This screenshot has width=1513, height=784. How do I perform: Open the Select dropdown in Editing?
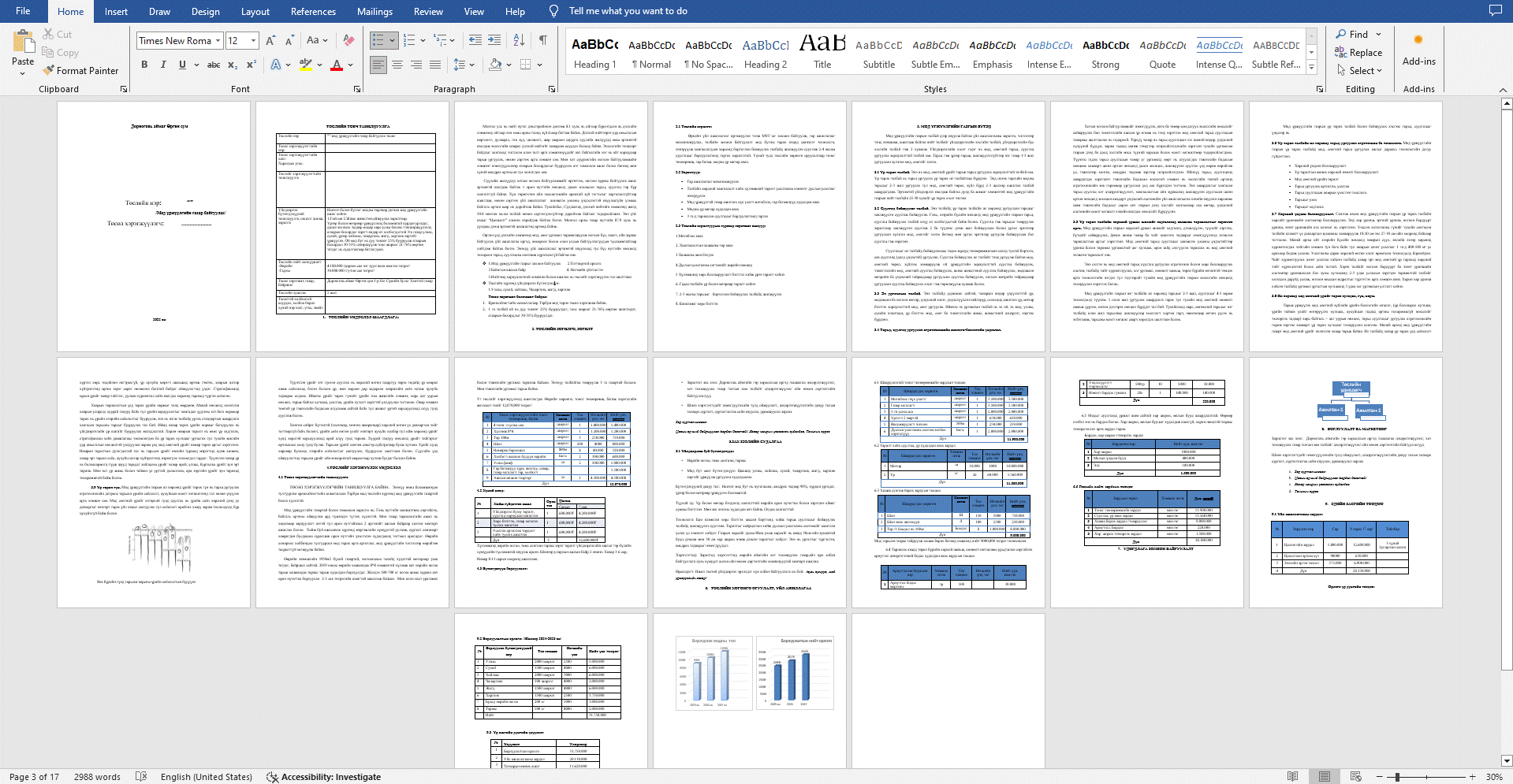[1360, 71]
